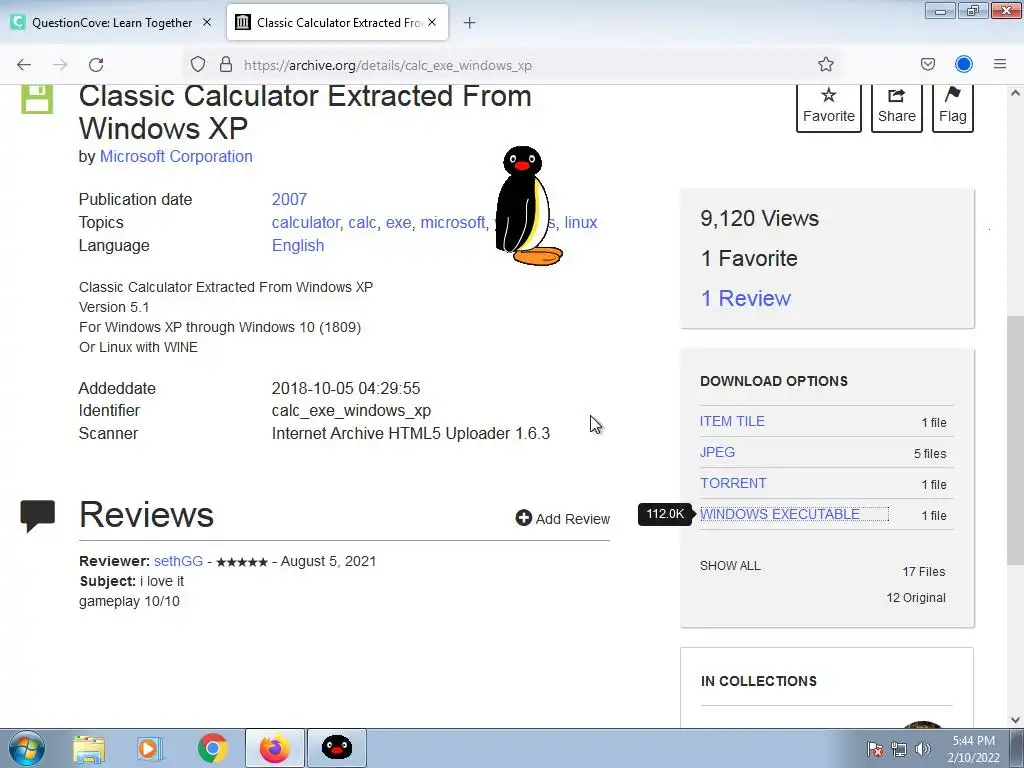Click identifier value calc_exe_windows_xp
1024x768 pixels.
351,411
